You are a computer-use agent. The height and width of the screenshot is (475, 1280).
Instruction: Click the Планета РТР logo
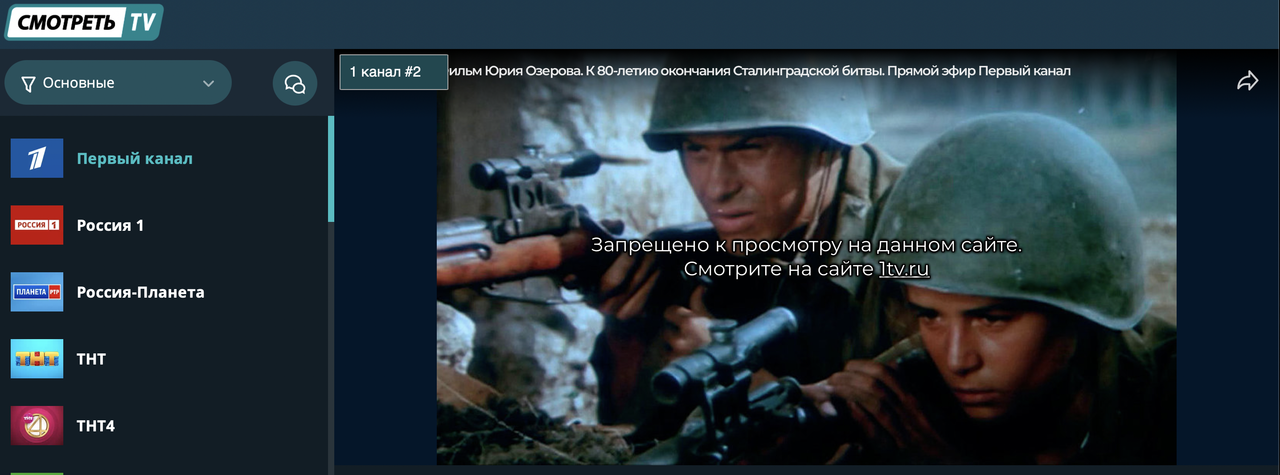tap(37, 292)
